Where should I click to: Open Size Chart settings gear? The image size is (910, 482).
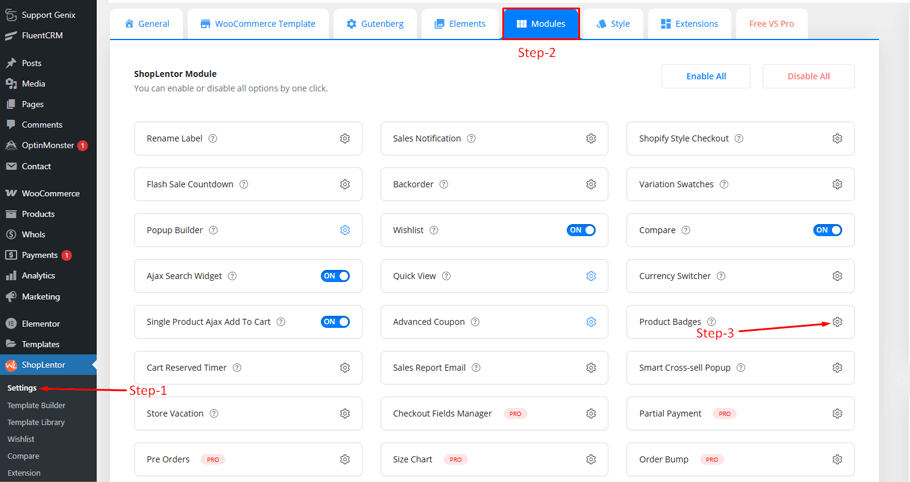(x=591, y=459)
